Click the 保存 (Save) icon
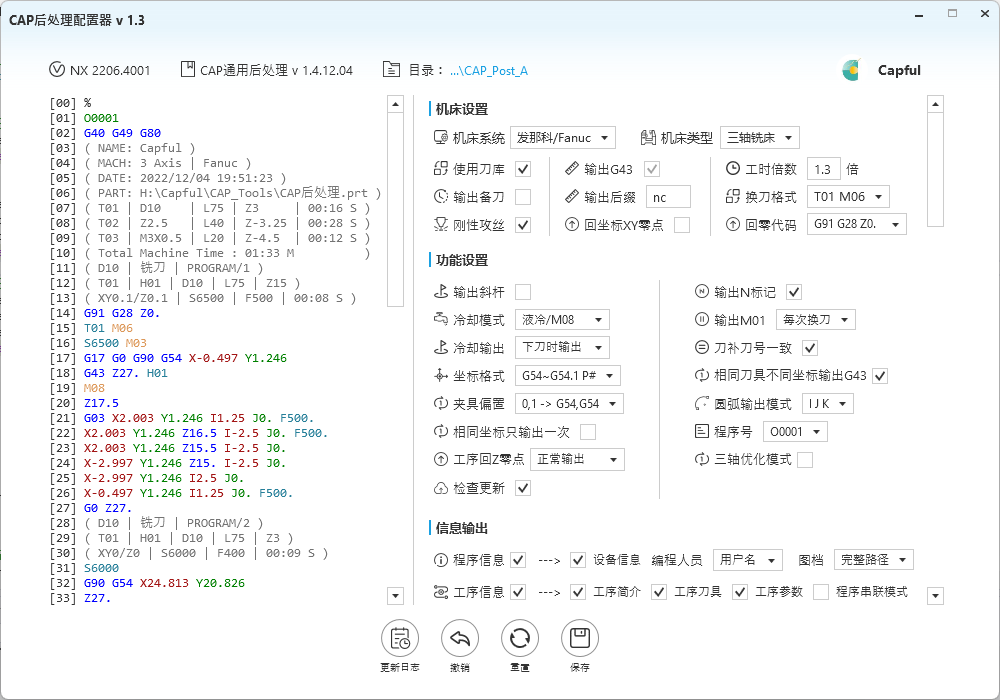The width and height of the screenshot is (1000, 700). [580, 637]
